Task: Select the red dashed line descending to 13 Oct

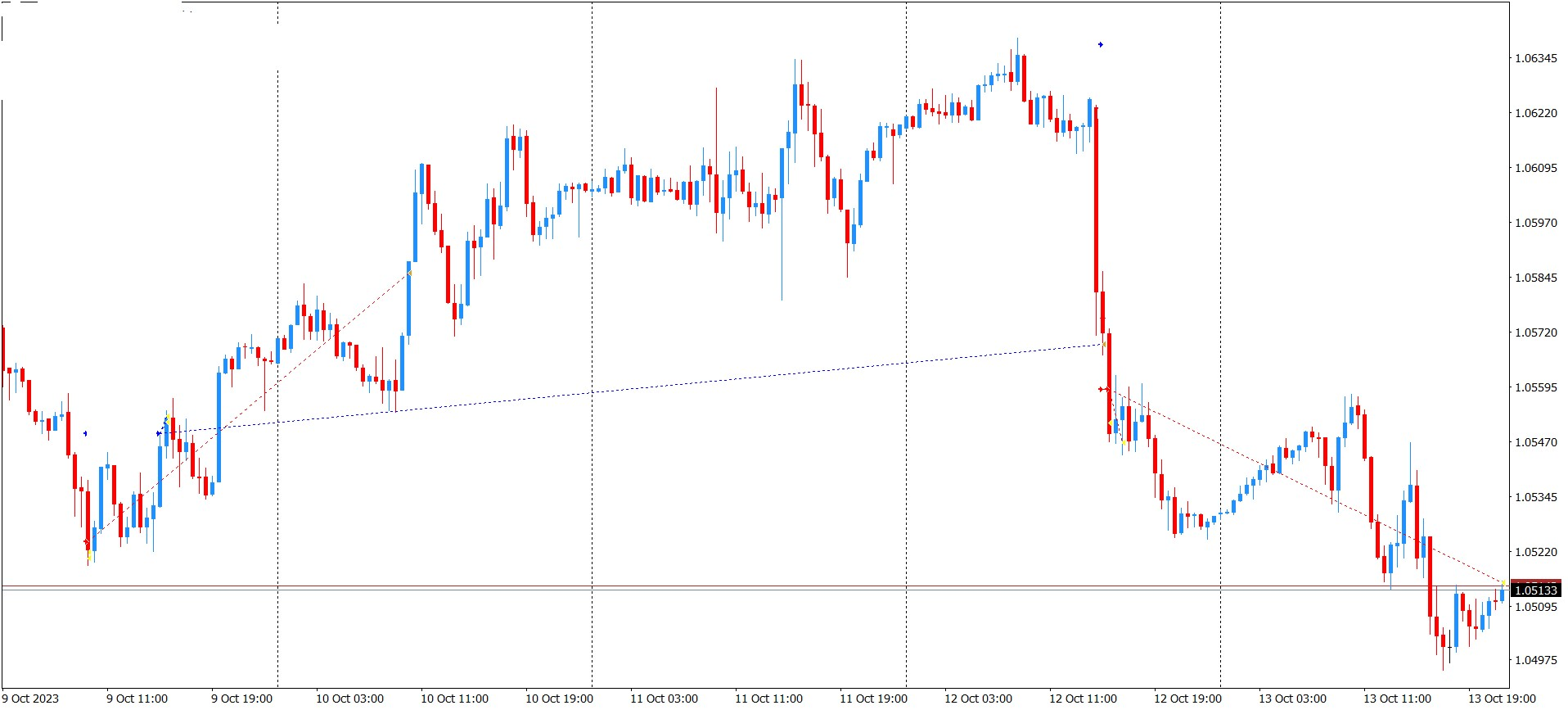Action: click(x=1304, y=486)
